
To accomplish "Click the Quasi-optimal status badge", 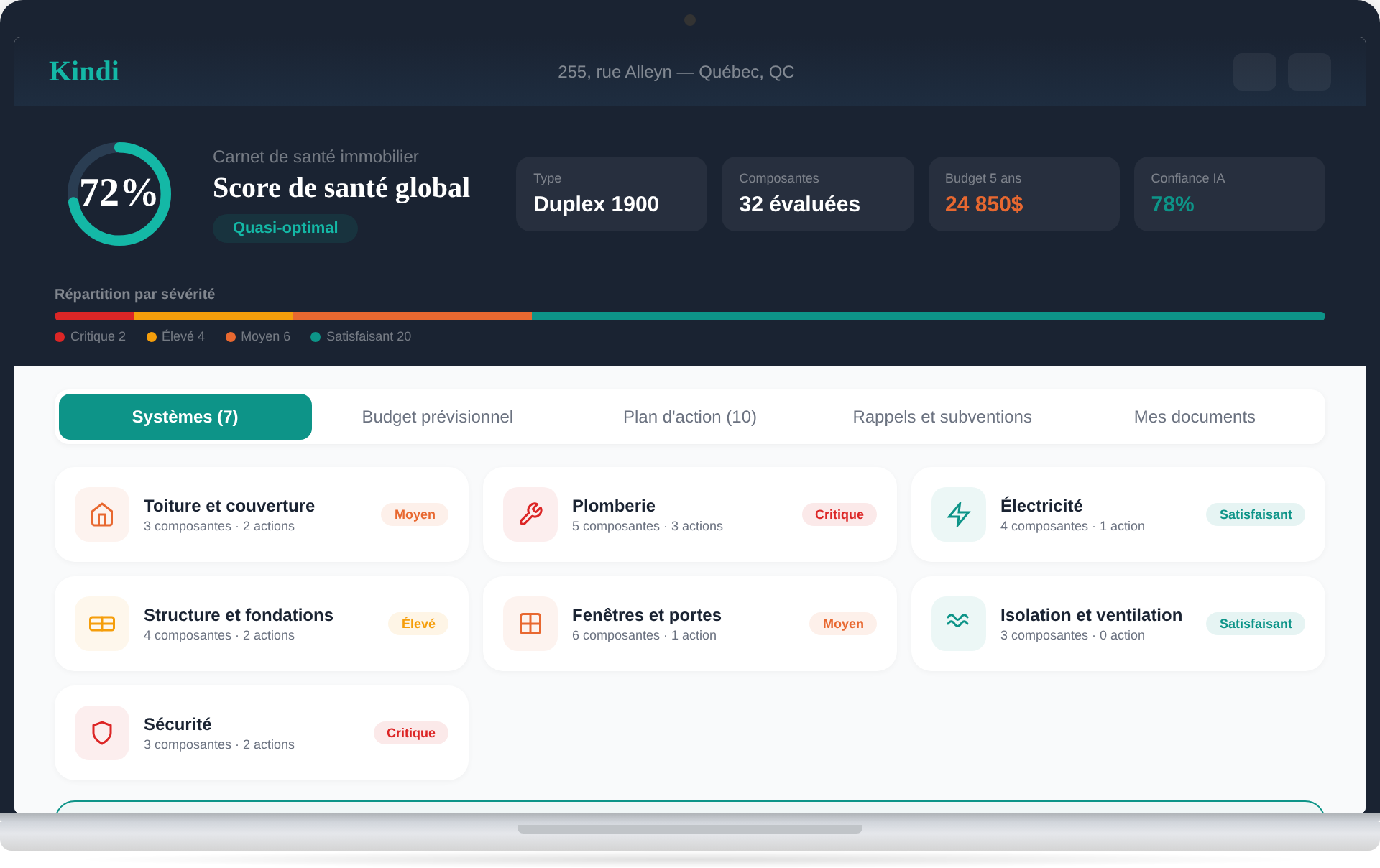I will click(x=285, y=228).
